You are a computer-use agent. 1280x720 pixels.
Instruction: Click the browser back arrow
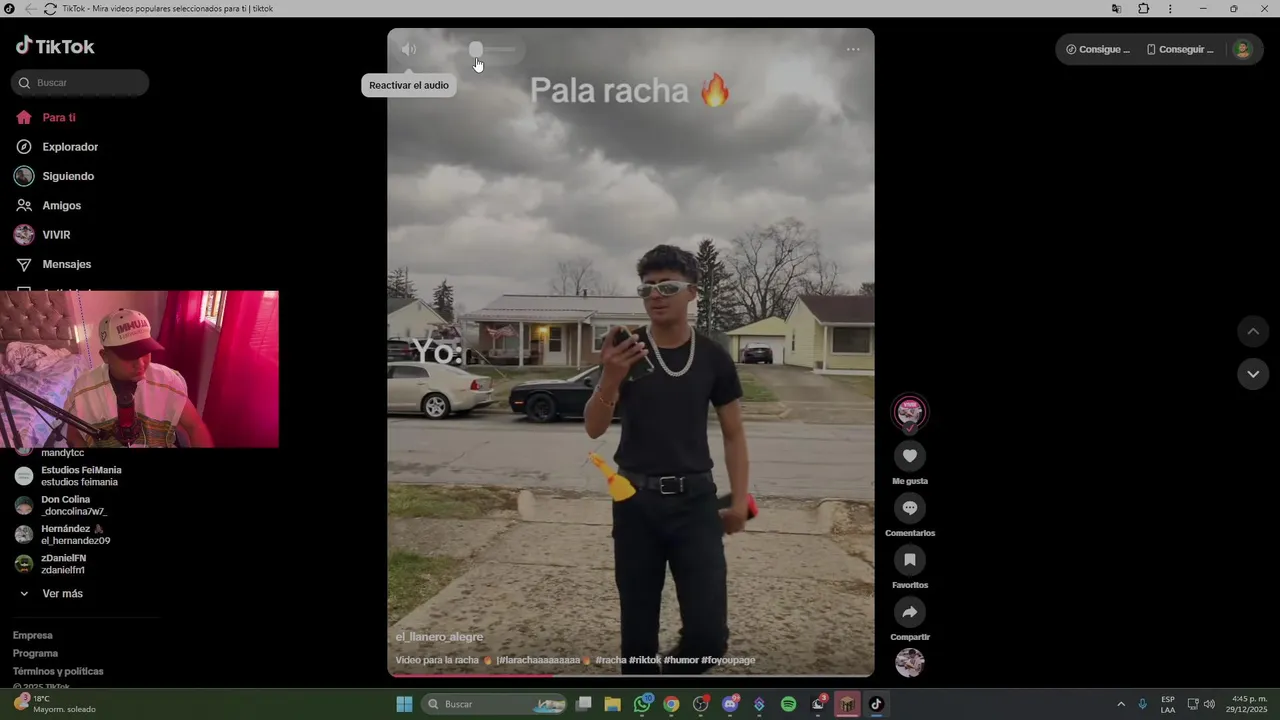point(31,9)
